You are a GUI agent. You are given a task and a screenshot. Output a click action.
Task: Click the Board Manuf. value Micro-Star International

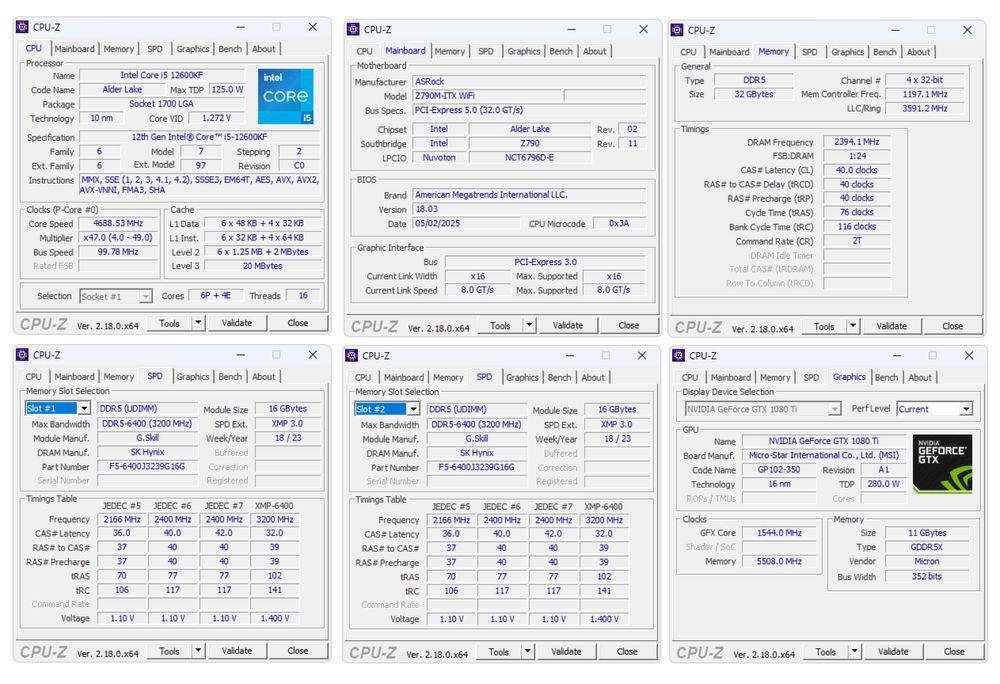pyautogui.click(x=823, y=455)
